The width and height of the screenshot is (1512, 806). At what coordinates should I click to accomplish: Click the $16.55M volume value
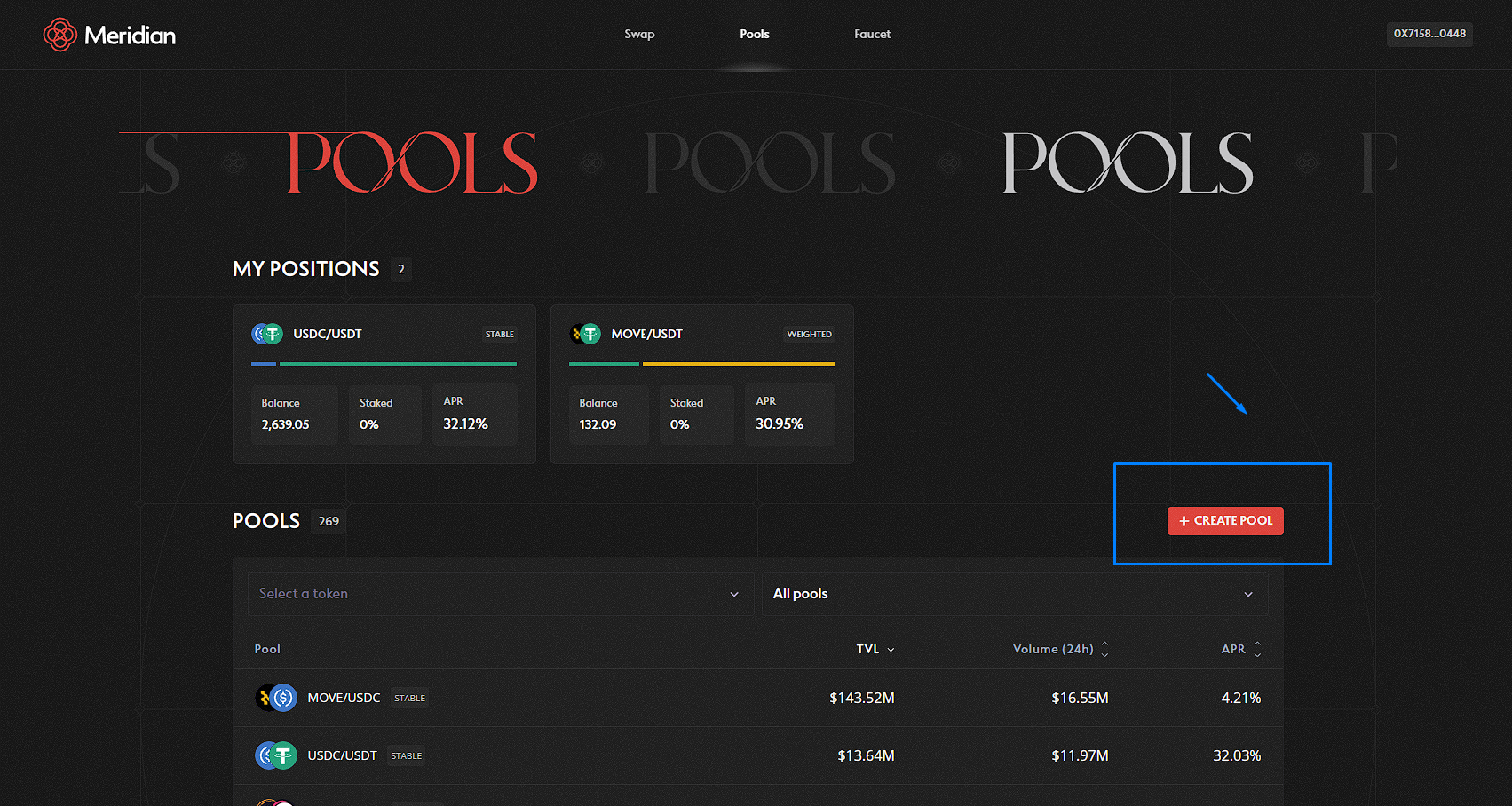[1081, 698]
